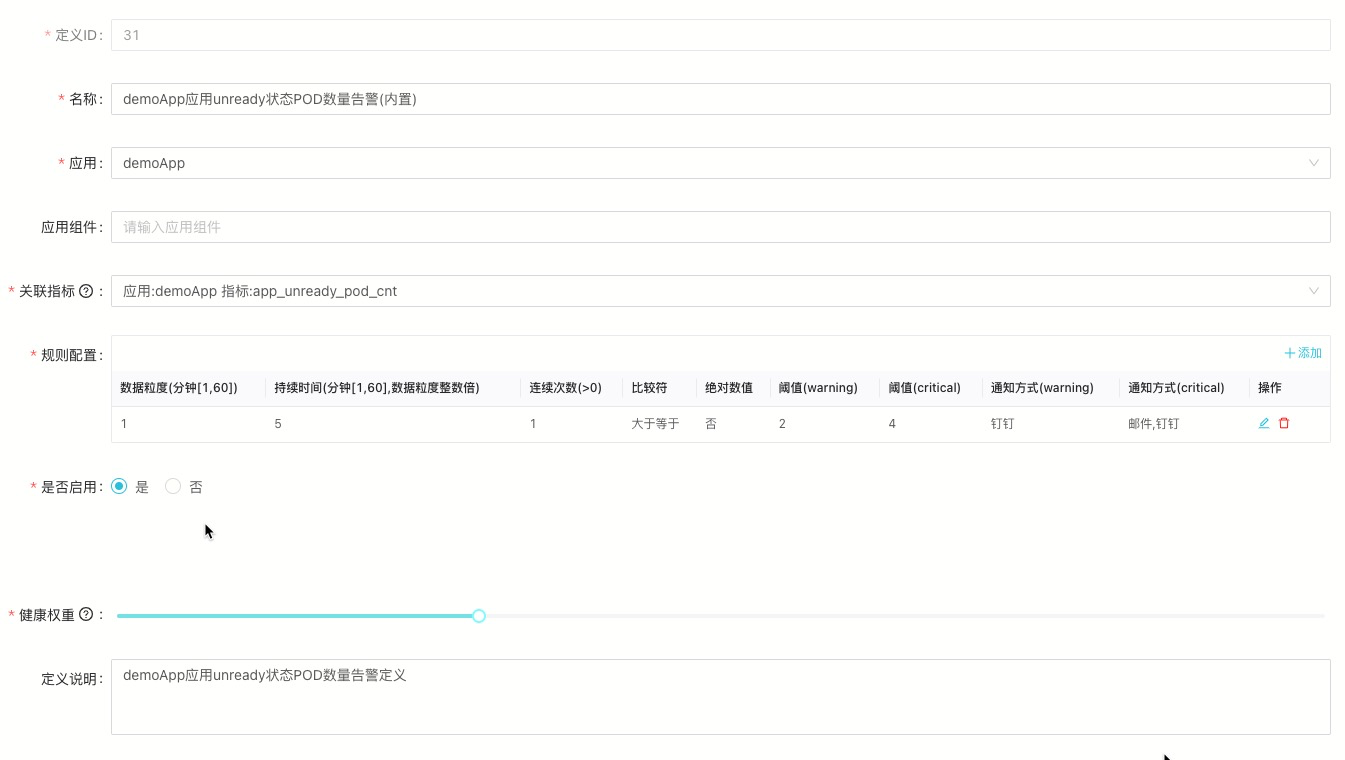Expand the 关联指标 dropdown arrow
Viewport: 1345px width, 760px height.
[1313, 291]
